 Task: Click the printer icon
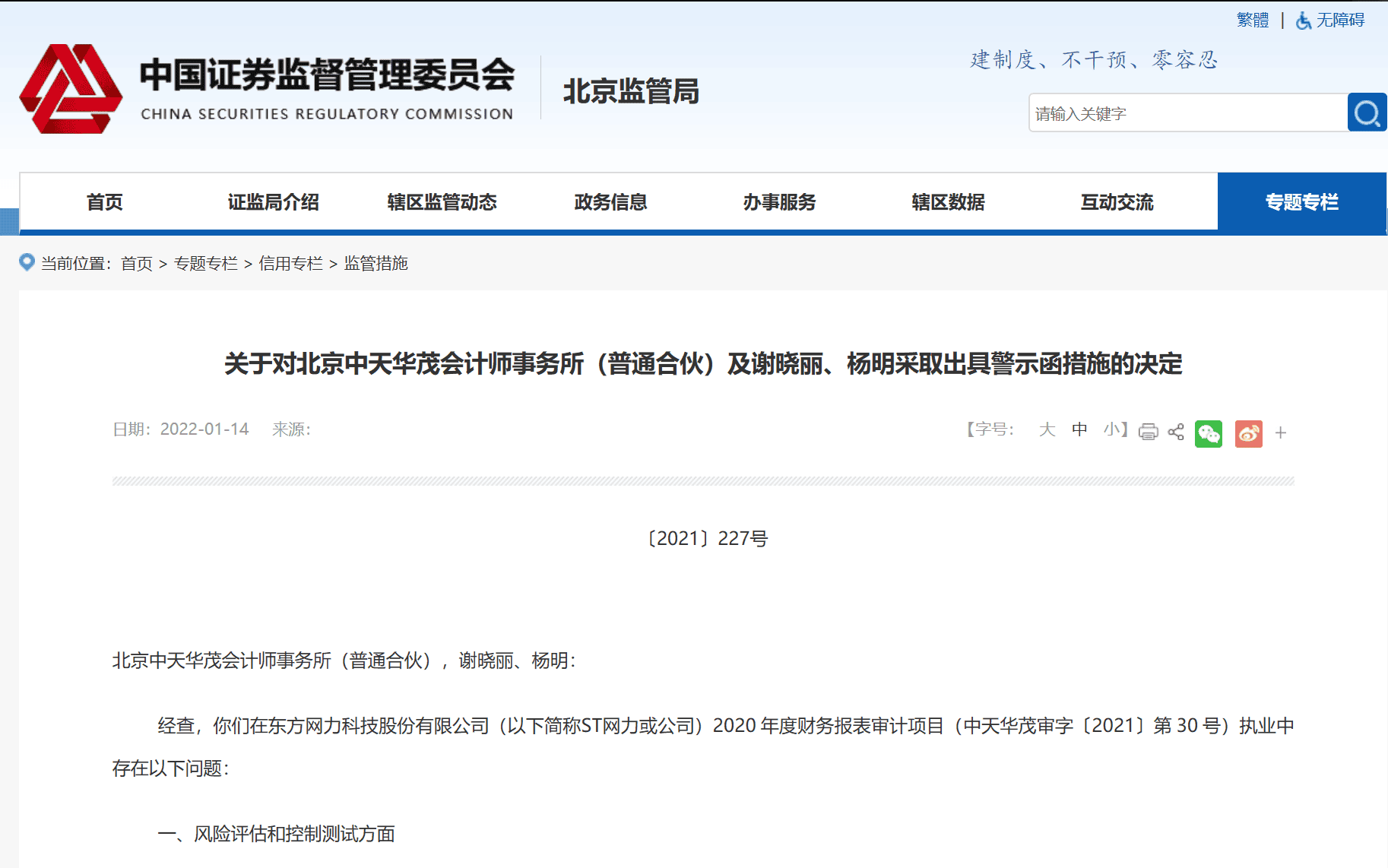[1148, 432]
